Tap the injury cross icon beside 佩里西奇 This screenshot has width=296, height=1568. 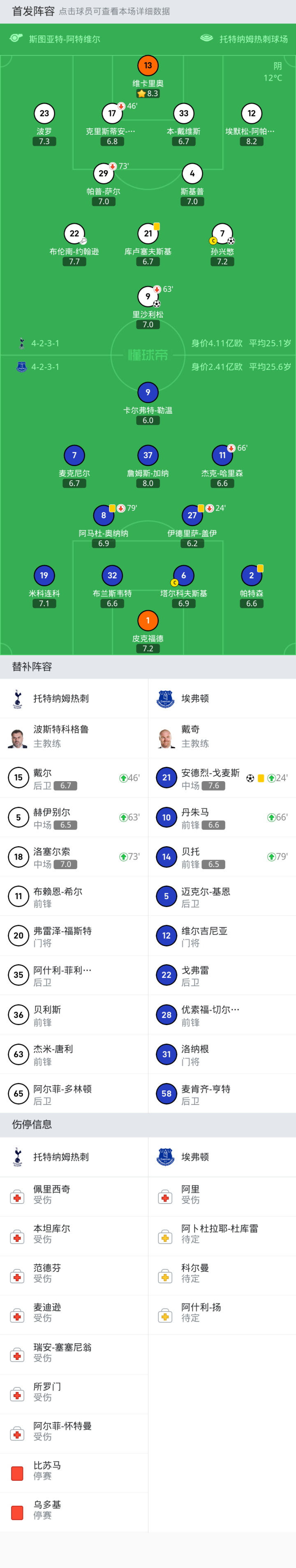point(17,1197)
